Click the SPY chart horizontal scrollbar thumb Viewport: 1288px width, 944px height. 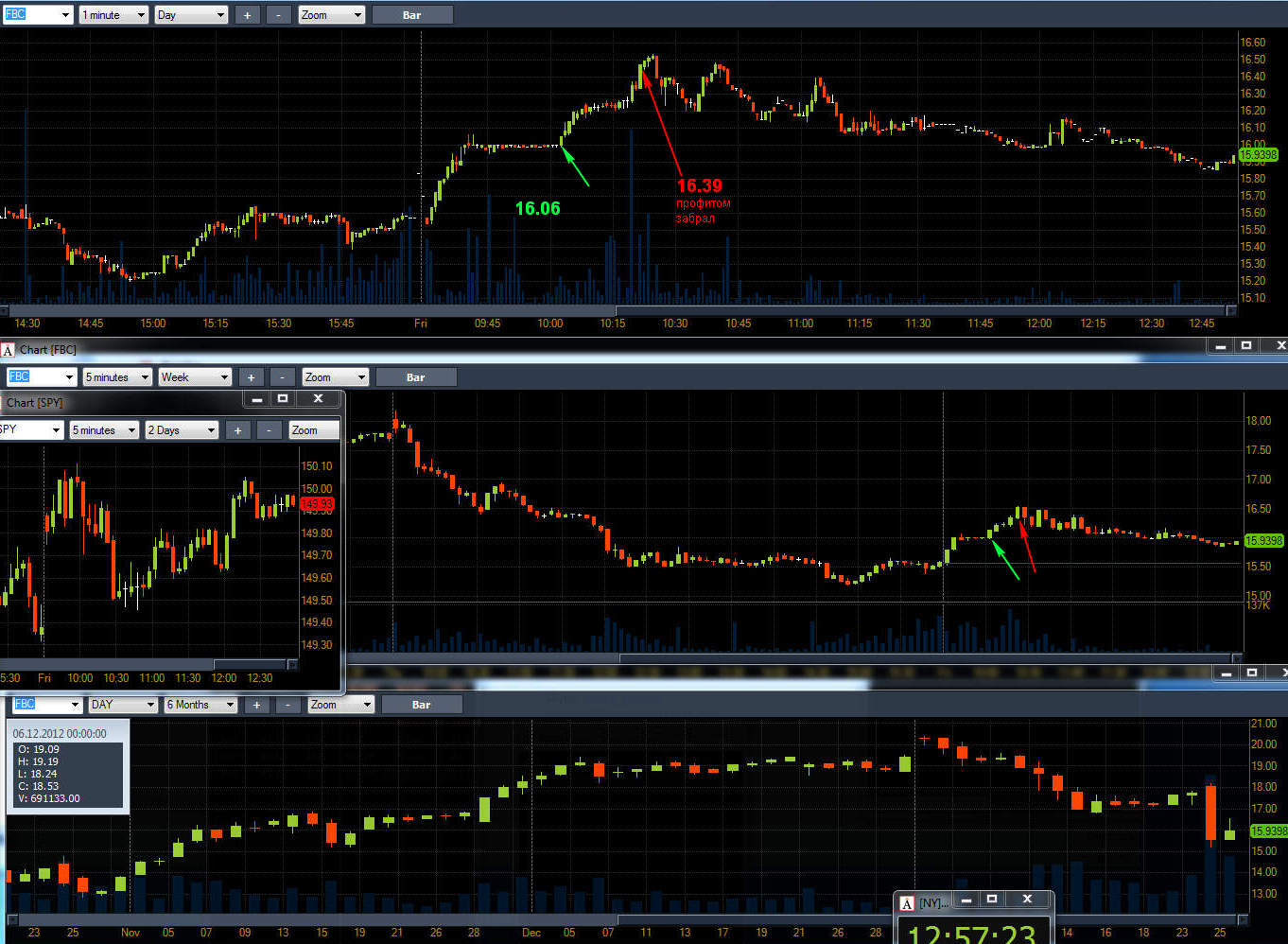pos(251,664)
